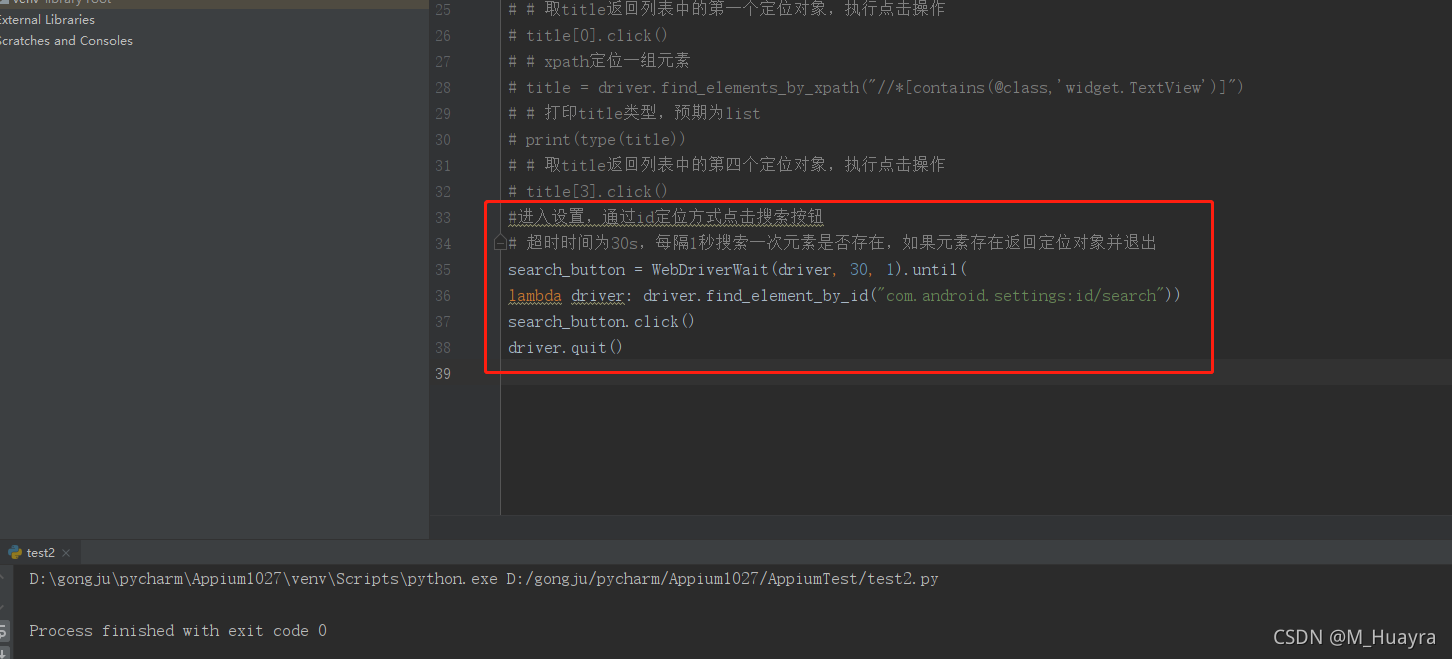
Task: Click line number 33 in the gutter
Action: (443, 218)
